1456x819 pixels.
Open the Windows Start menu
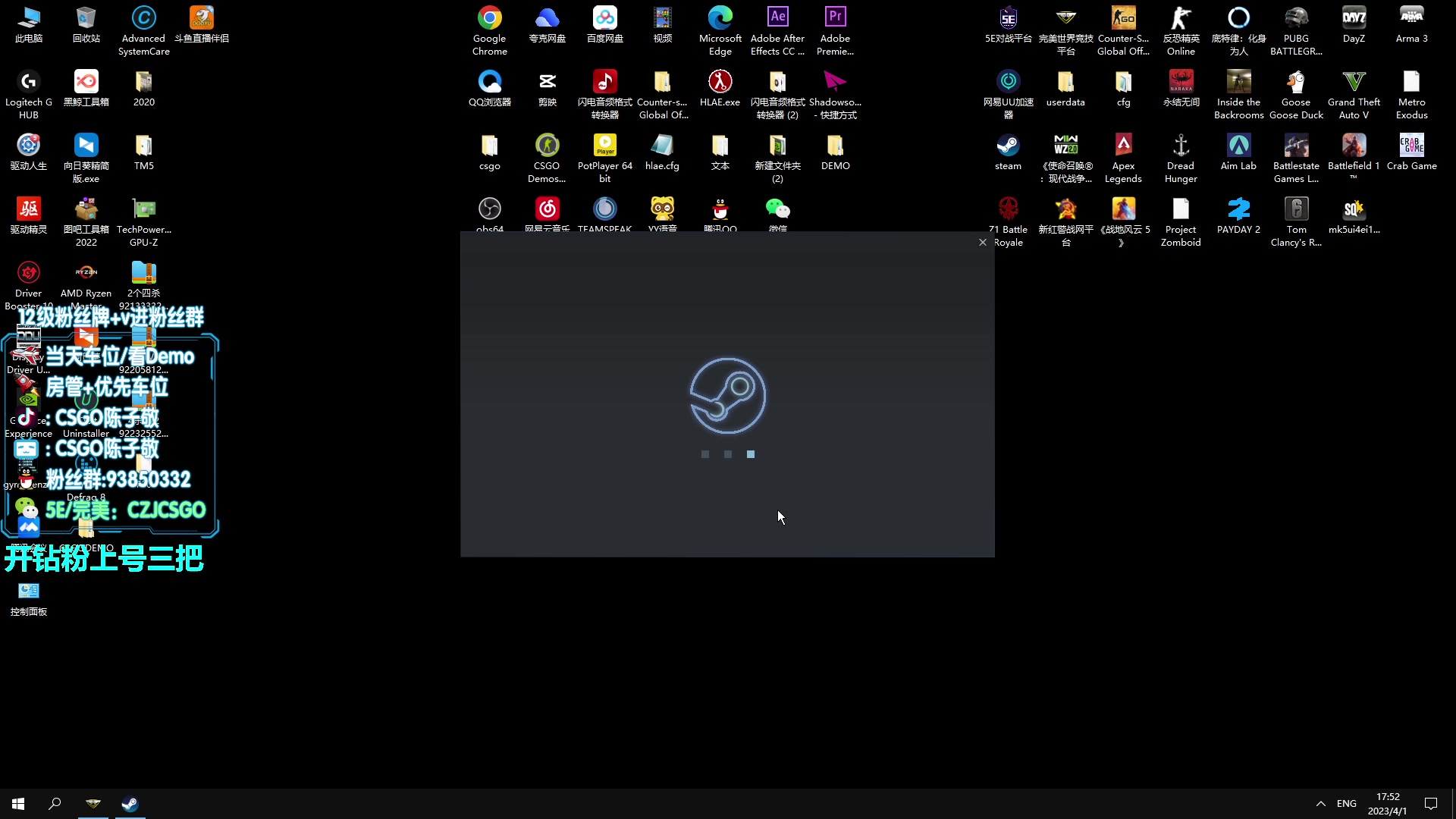coord(18,804)
